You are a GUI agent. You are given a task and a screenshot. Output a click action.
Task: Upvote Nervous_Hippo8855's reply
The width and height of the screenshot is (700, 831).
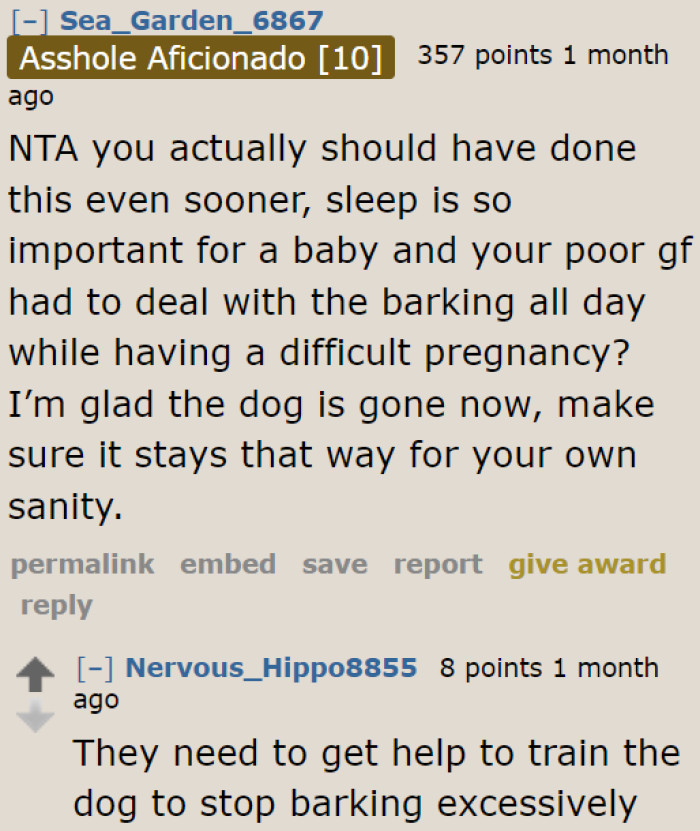pyautogui.click(x=37, y=675)
